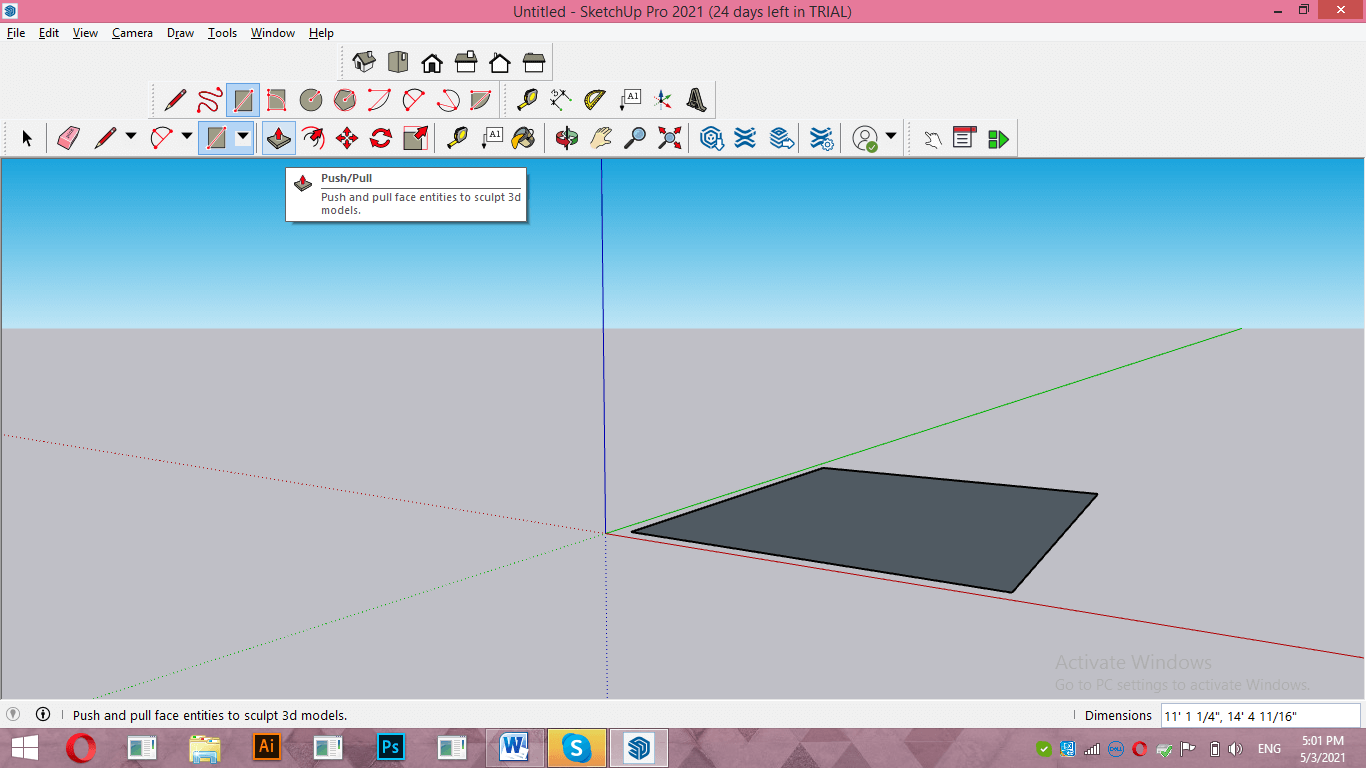Screen dimensions: 1366x768
Task: Open the Windows Start button
Action: [25, 748]
